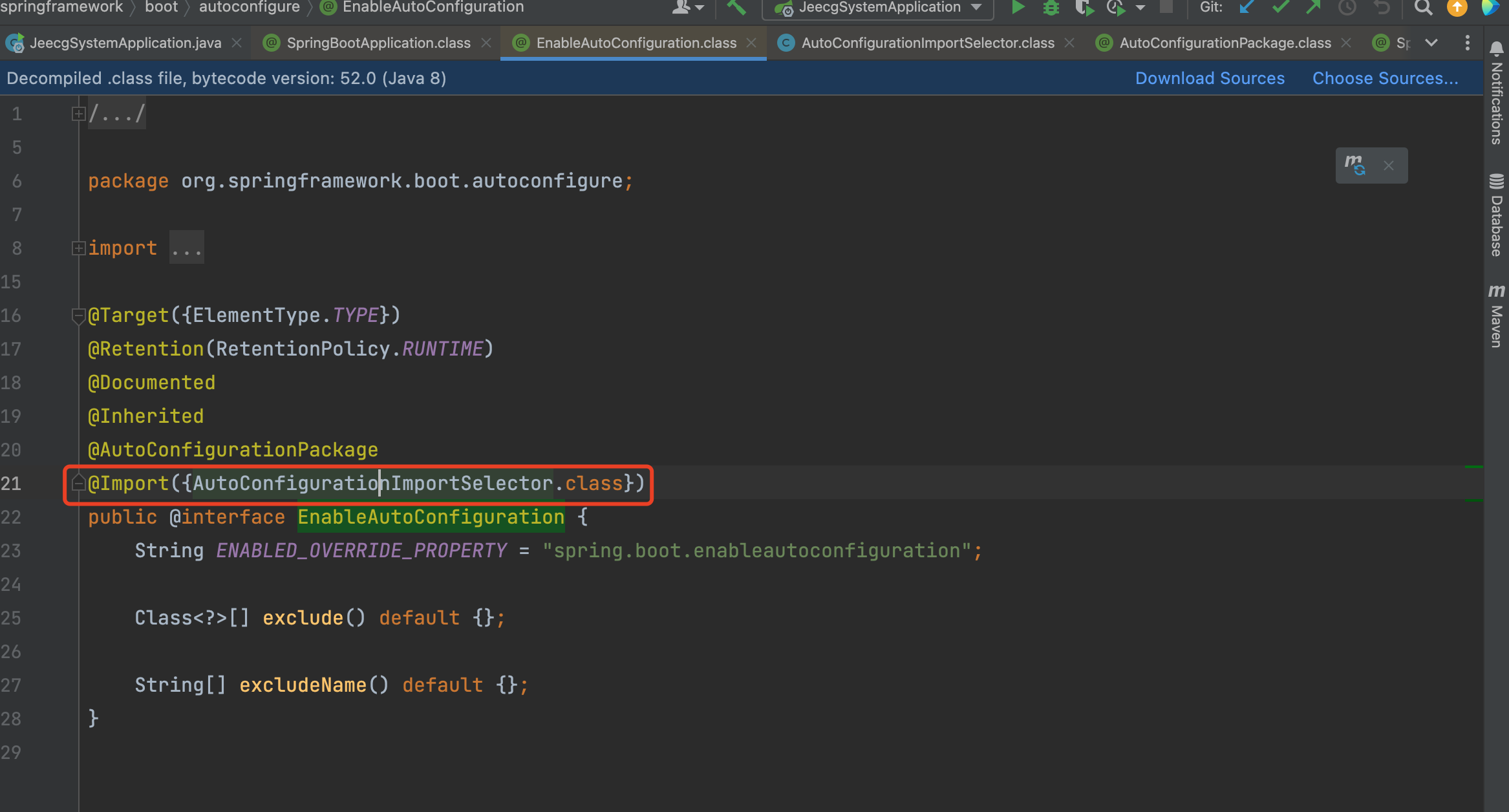The height and width of the screenshot is (812, 1509).
Task: Open AutoConfigurationImportSelector.class tab
Action: (927, 43)
